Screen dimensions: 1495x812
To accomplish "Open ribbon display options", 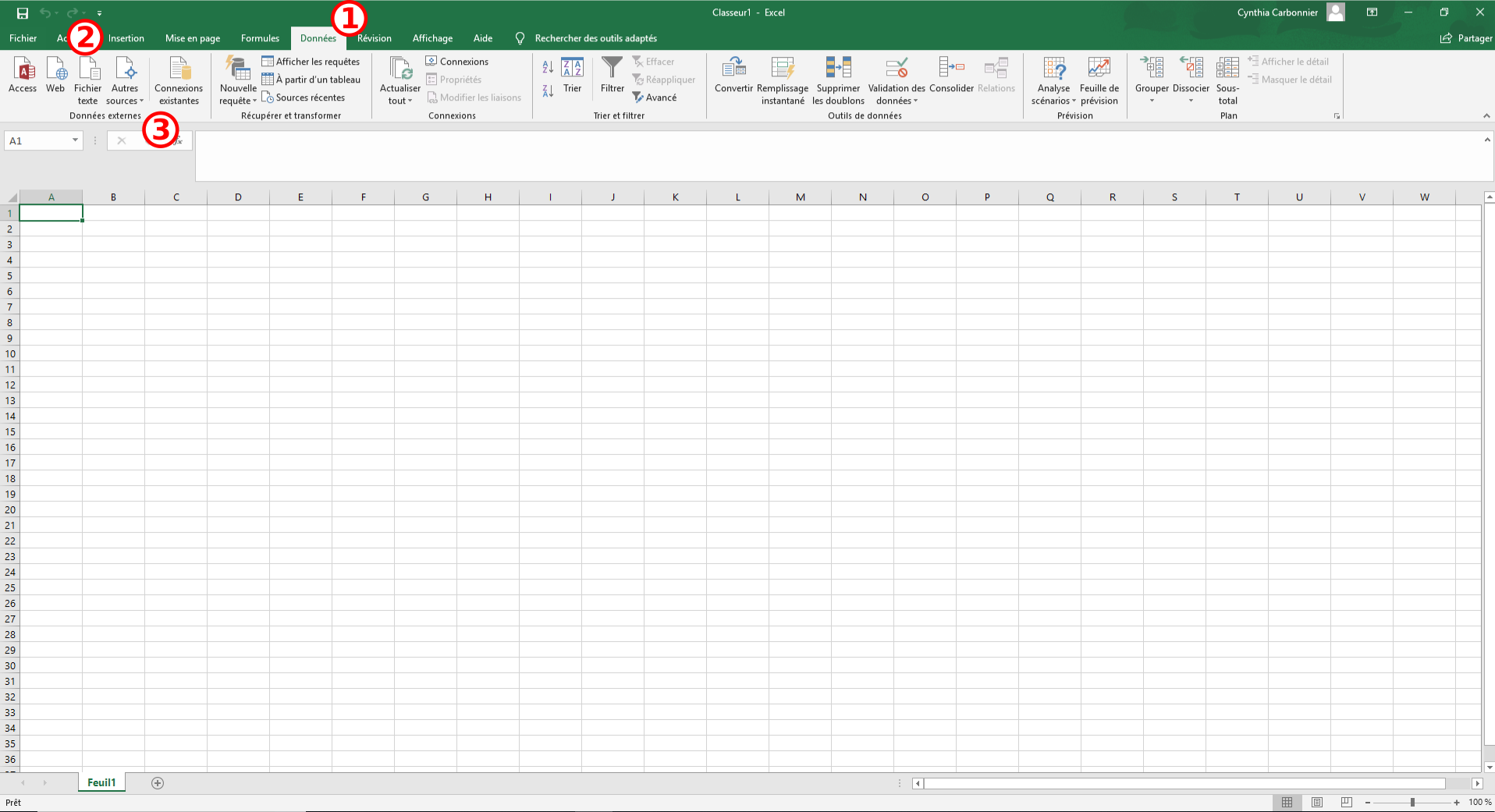I will click(1372, 12).
